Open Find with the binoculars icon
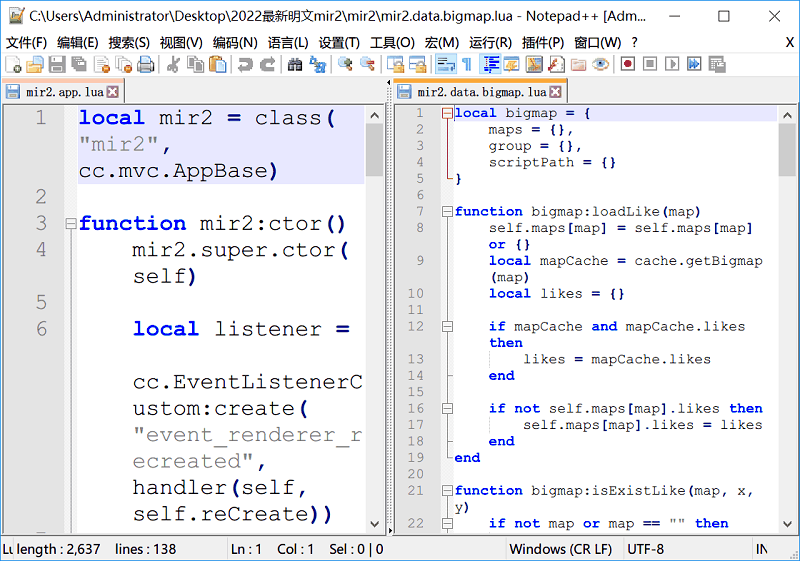The height and width of the screenshot is (561, 800). pyautogui.click(x=295, y=64)
